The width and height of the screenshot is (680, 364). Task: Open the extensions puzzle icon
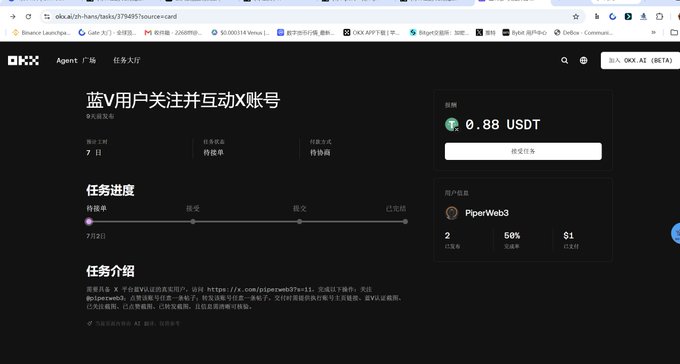point(659,16)
